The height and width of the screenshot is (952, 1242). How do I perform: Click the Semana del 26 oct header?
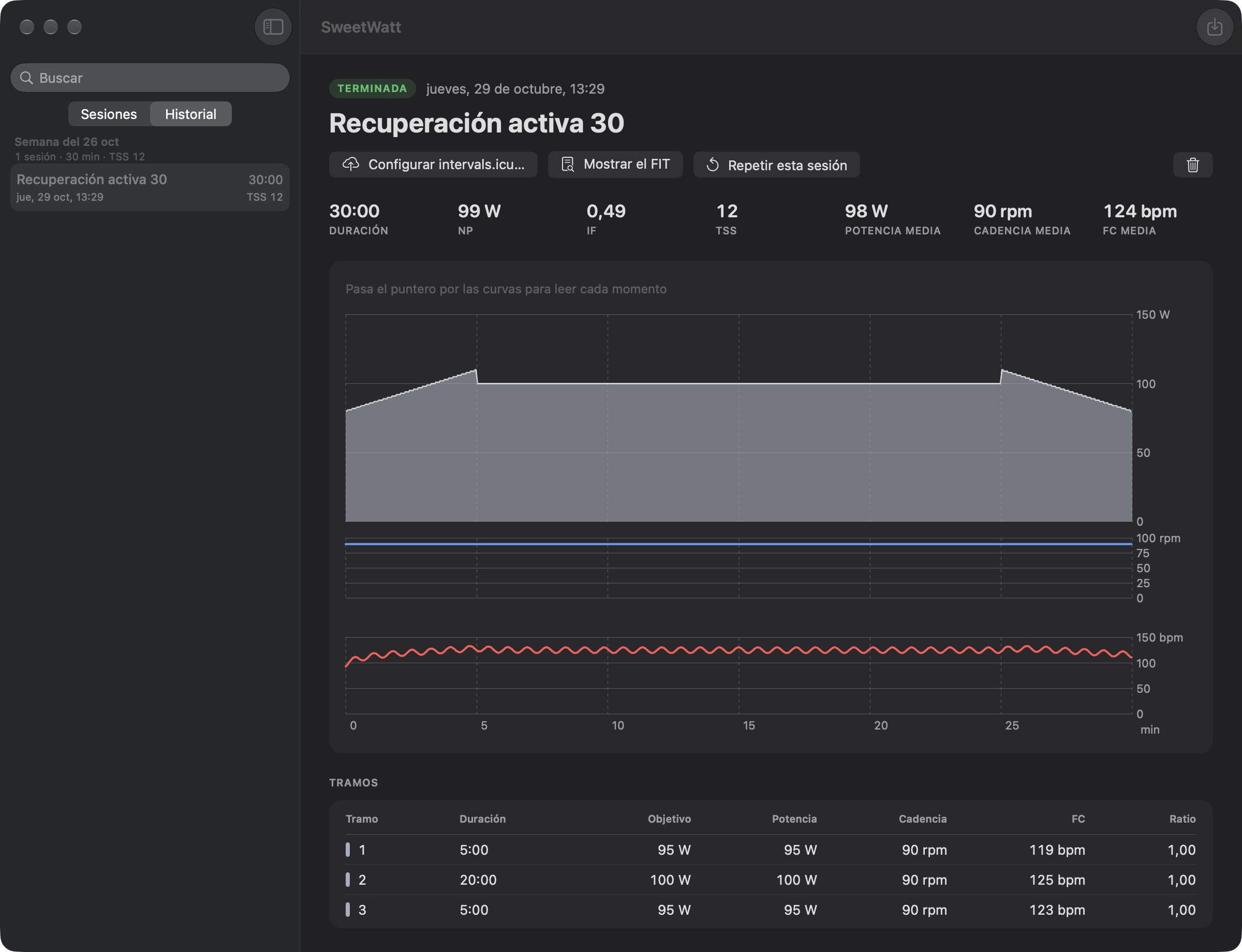66,142
